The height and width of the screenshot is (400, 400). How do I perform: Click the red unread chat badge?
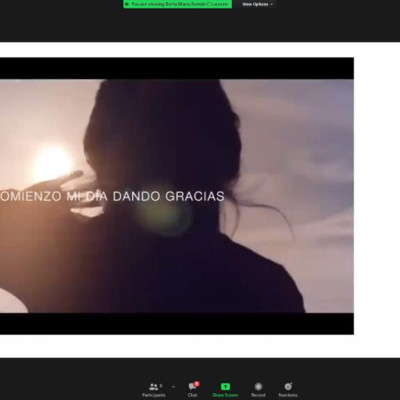[x=197, y=384]
